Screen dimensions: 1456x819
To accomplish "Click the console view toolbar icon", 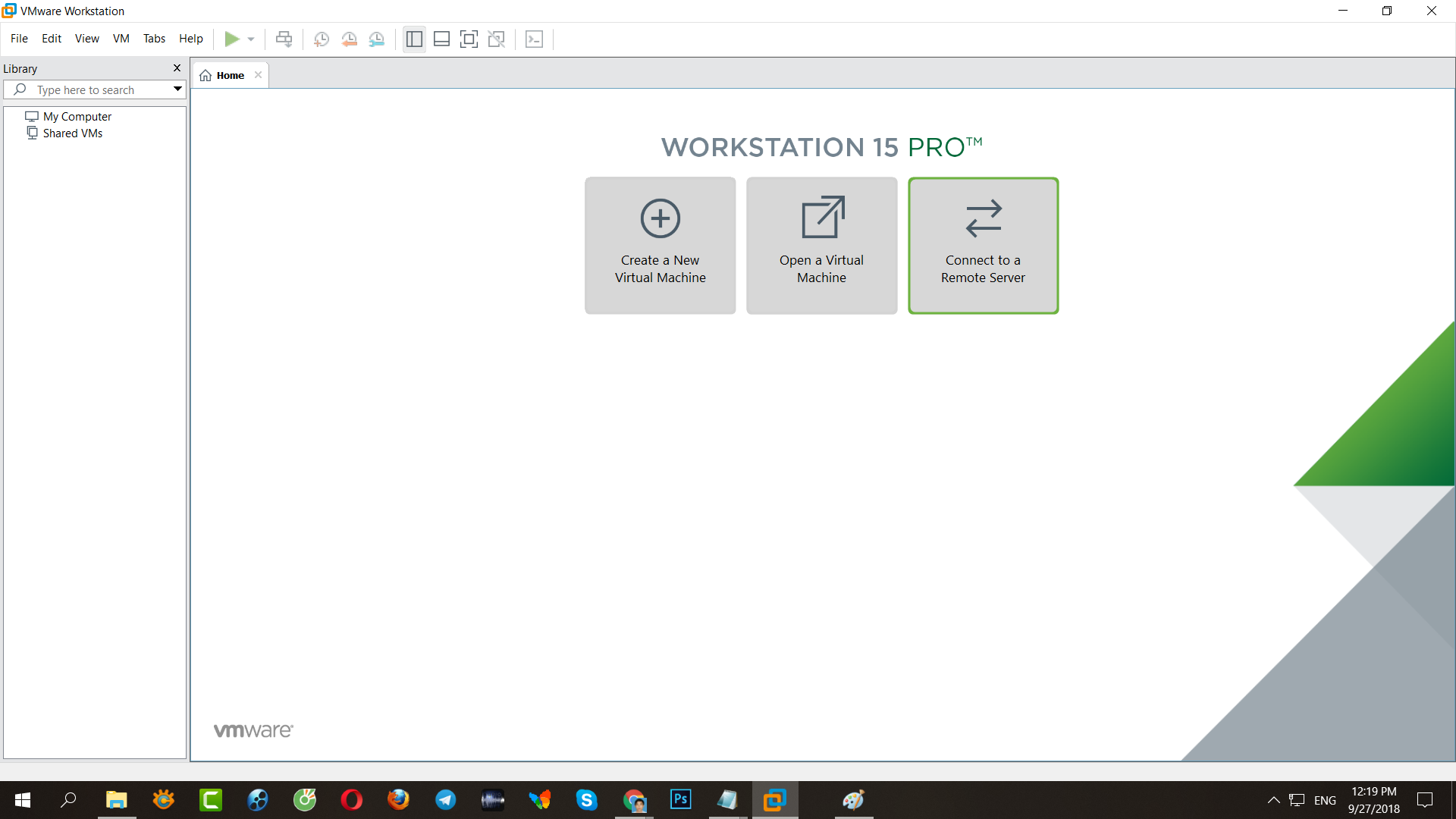I will 535,39.
